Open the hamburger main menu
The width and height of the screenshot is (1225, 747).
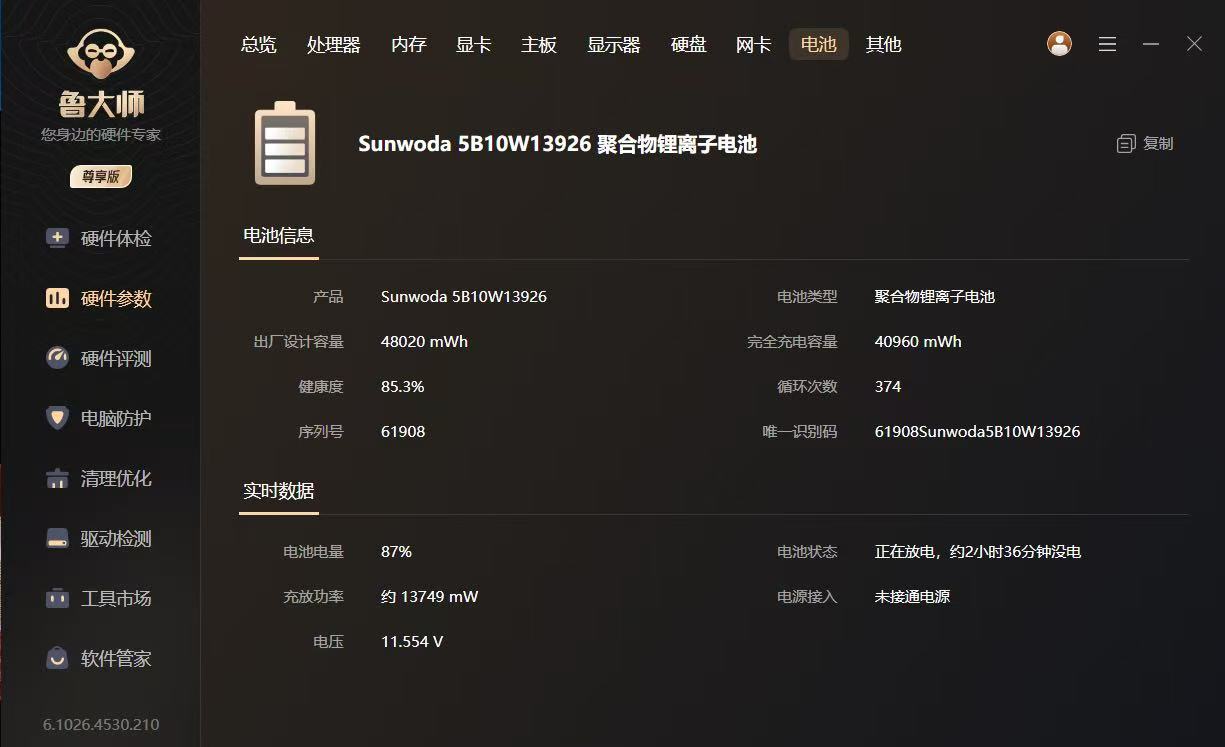[1107, 44]
